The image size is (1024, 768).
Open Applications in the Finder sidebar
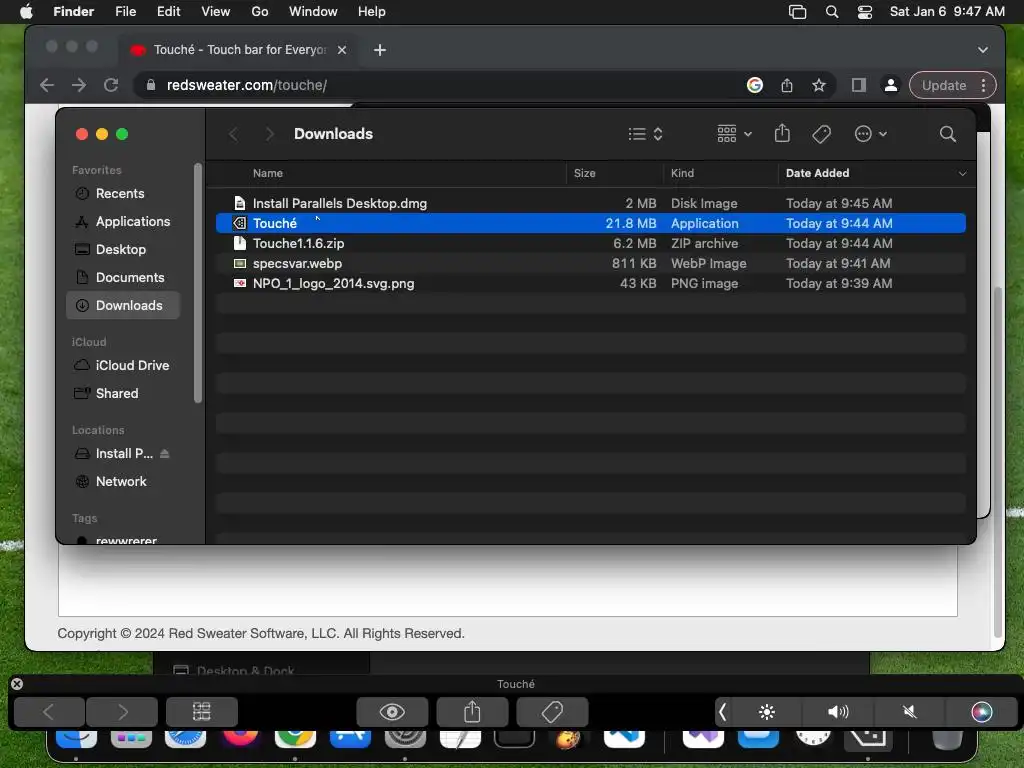click(122, 221)
